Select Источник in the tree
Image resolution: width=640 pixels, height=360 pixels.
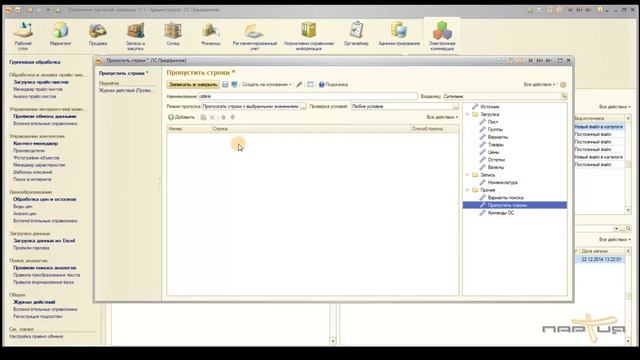(x=489, y=107)
